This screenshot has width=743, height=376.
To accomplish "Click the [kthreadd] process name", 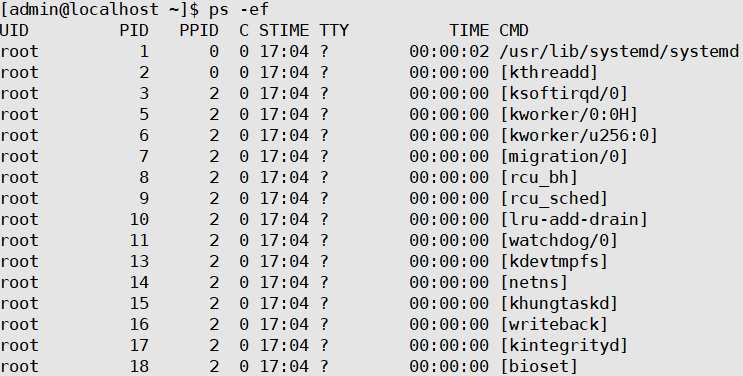I will tap(549, 73).
